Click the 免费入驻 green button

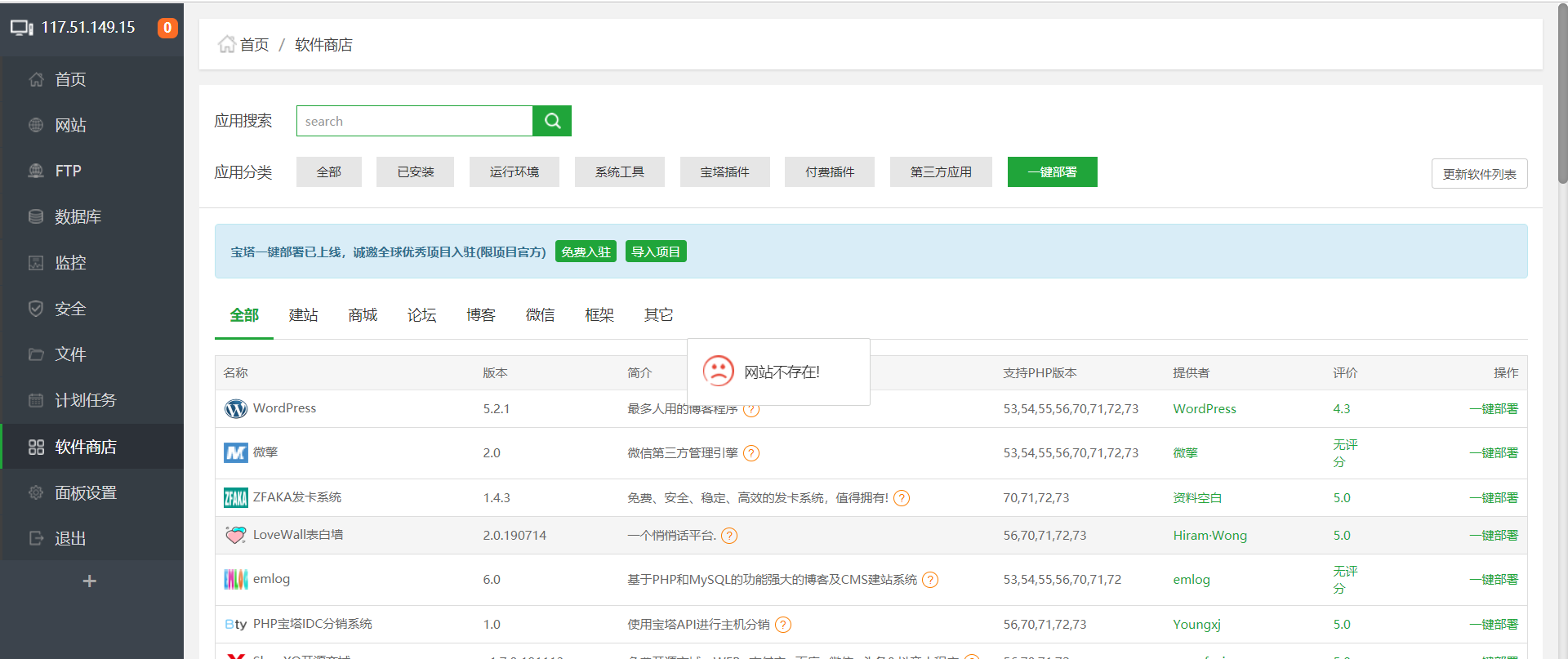586,252
